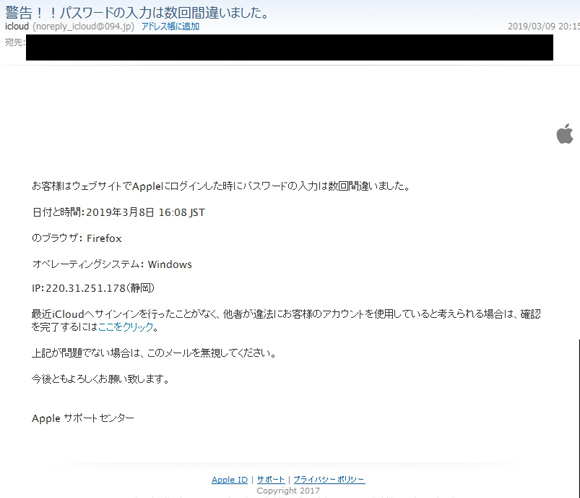Click the grey Apple logo

pyautogui.click(x=565, y=134)
